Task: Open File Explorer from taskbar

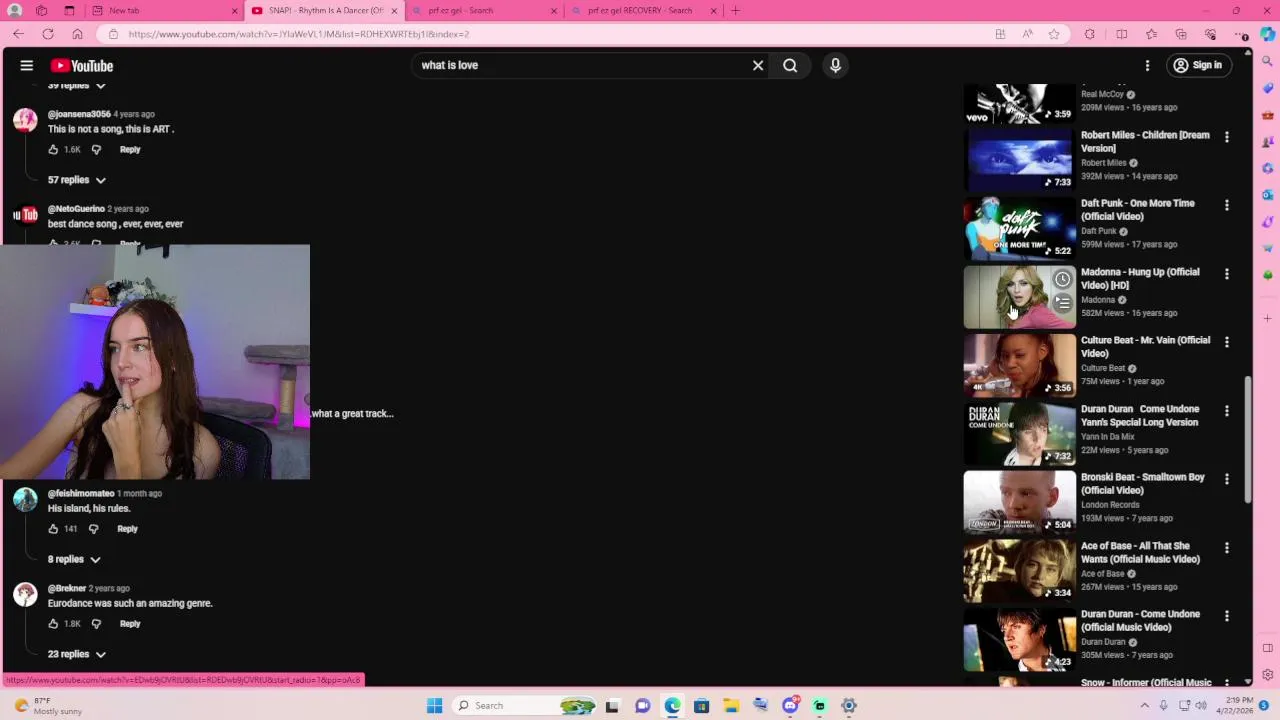Action: pyautogui.click(x=731, y=706)
